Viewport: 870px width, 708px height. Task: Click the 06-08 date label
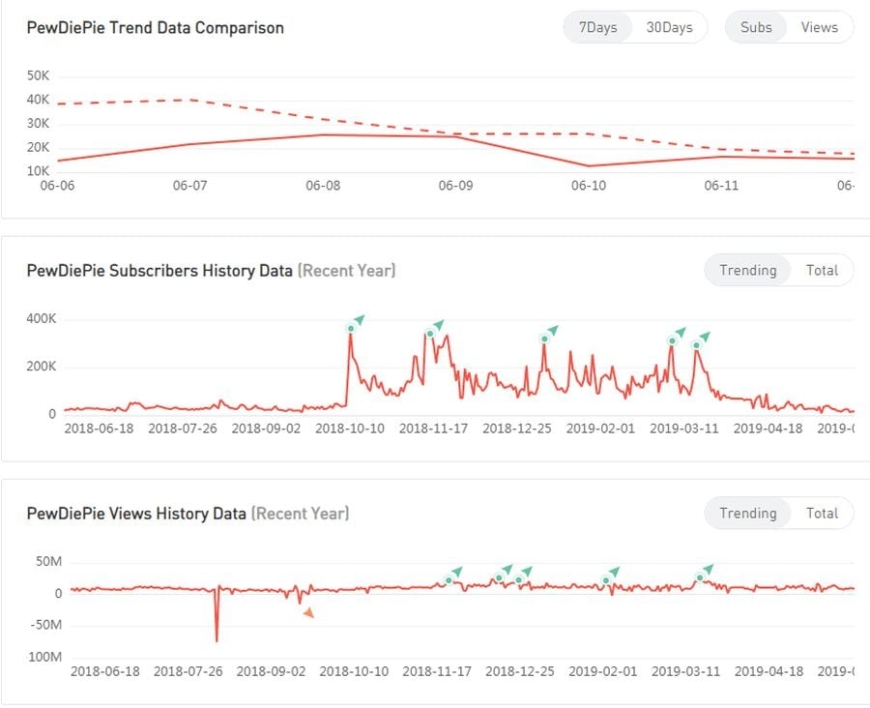(x=323, y=185)
